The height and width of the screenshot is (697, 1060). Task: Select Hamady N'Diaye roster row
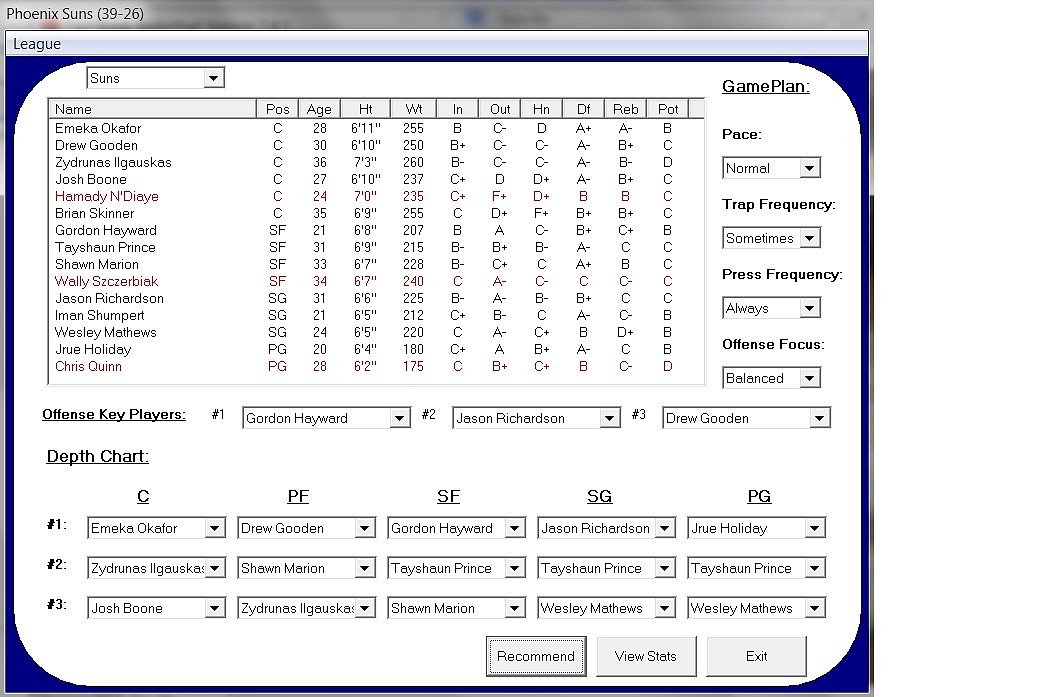coord(376,196)
